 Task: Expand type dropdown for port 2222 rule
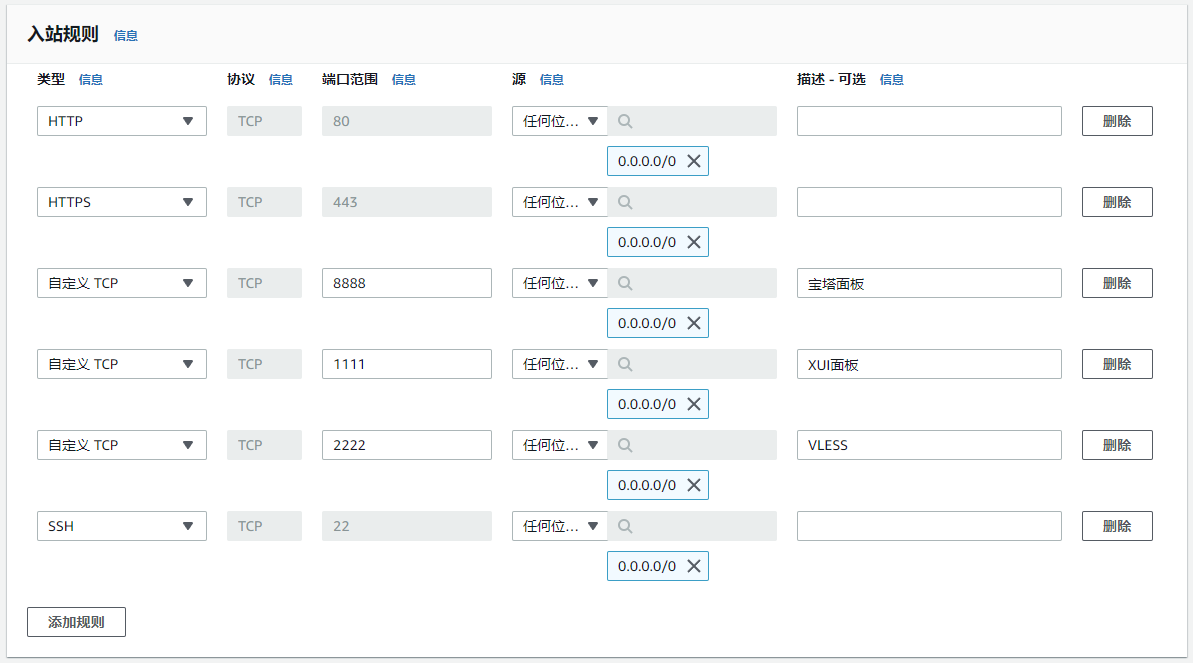121,445
